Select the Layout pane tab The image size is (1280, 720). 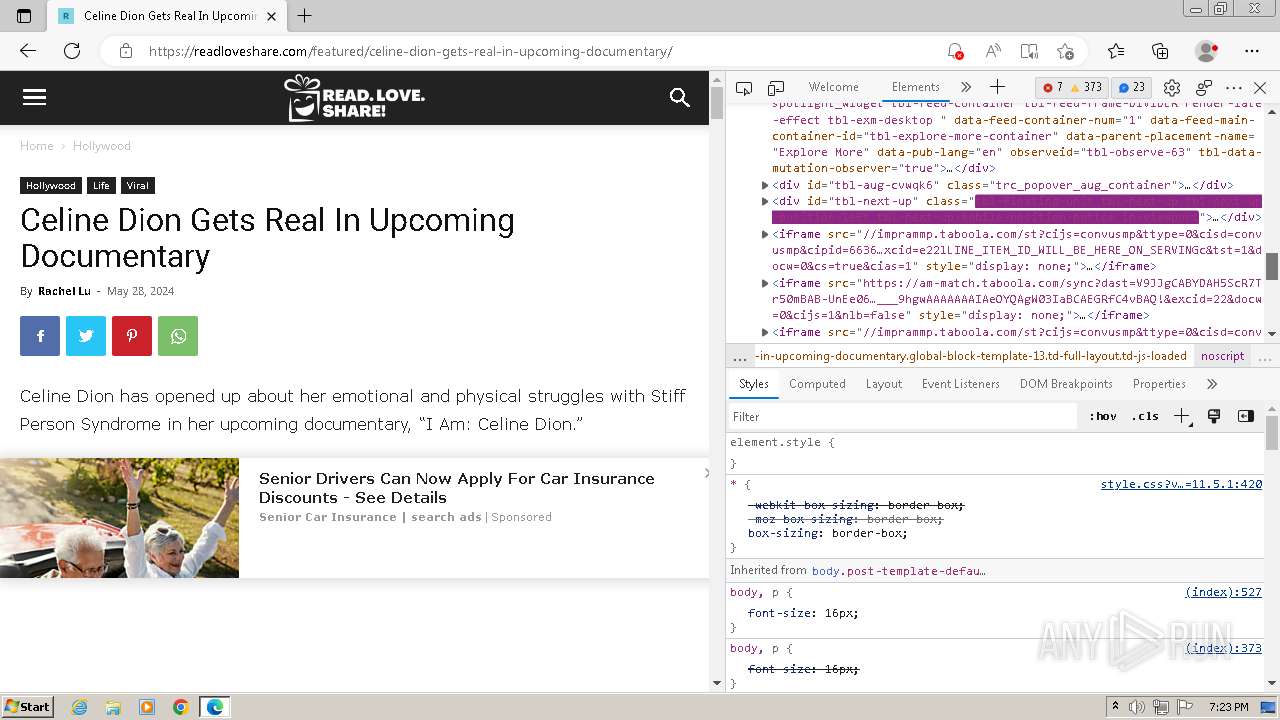click(884, 384)
